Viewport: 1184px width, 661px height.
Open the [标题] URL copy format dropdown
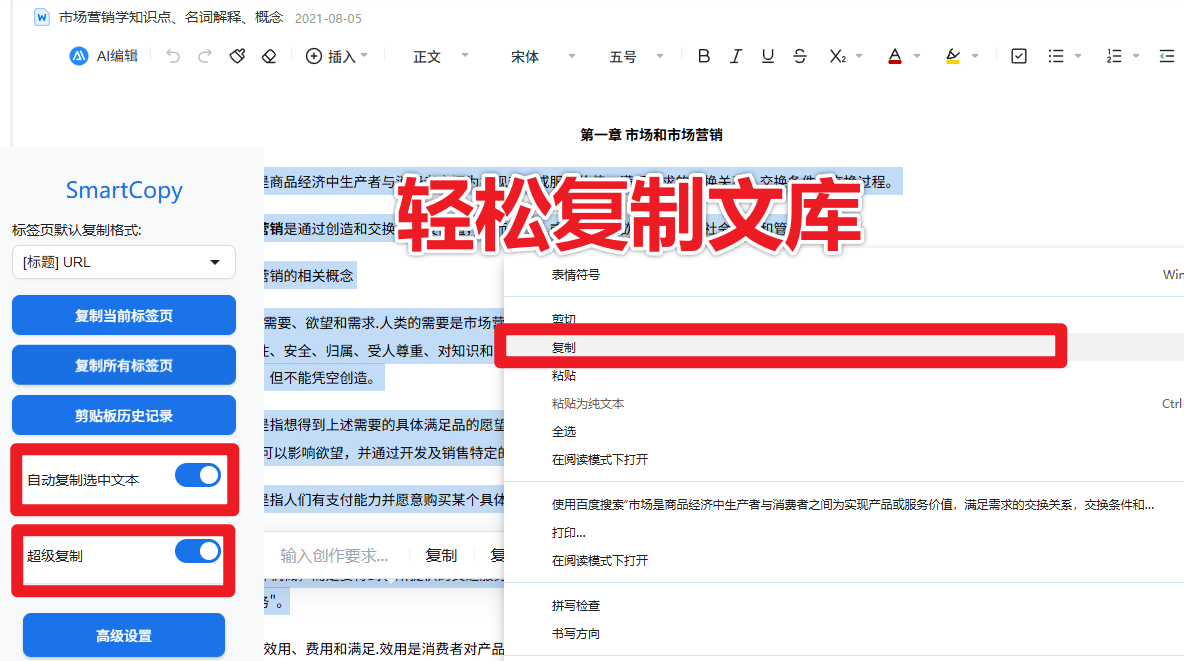click(123, 261)
